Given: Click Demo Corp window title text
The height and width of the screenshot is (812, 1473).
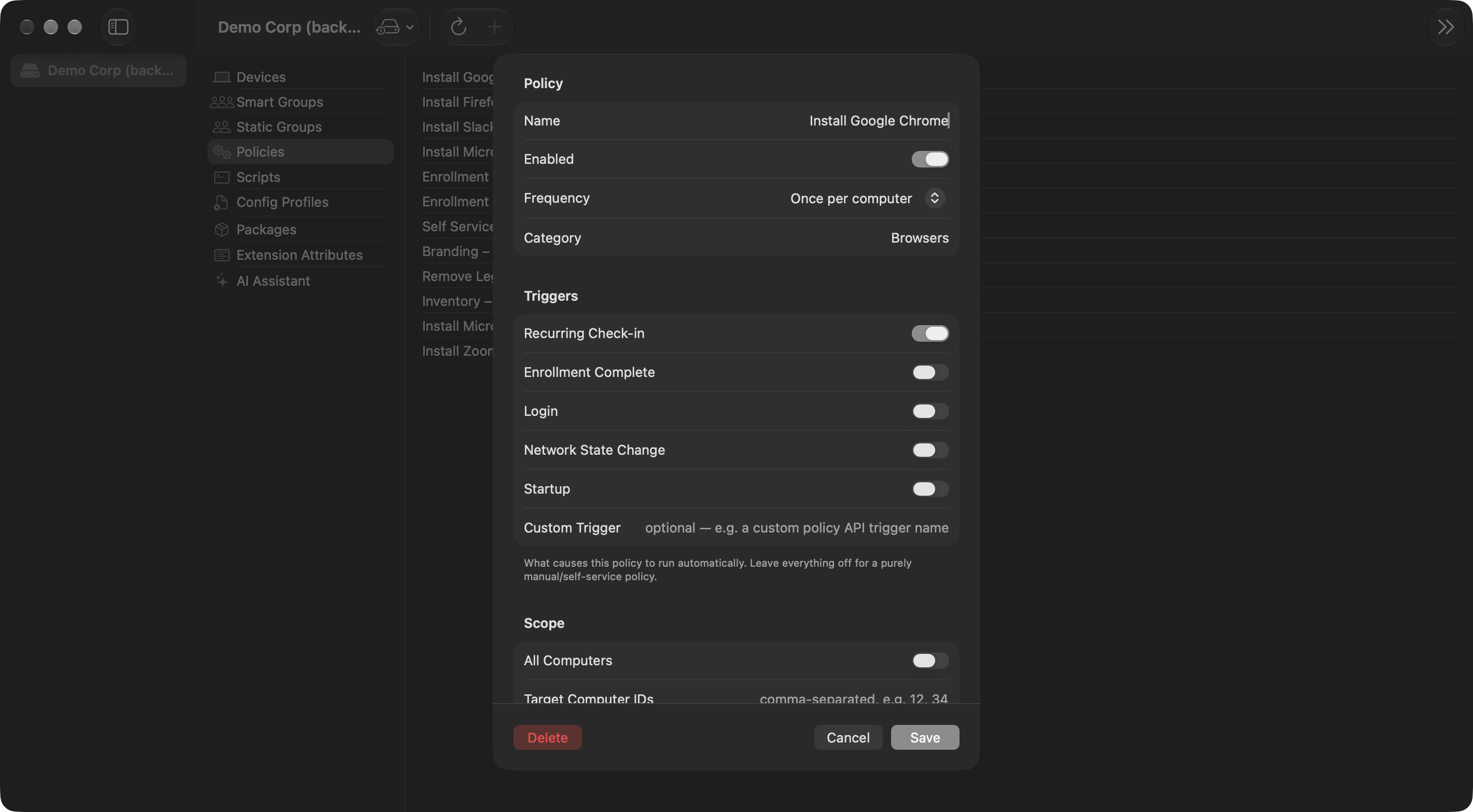Looking at the screenshot, I should pyautogui.click(x=289, y=27).
